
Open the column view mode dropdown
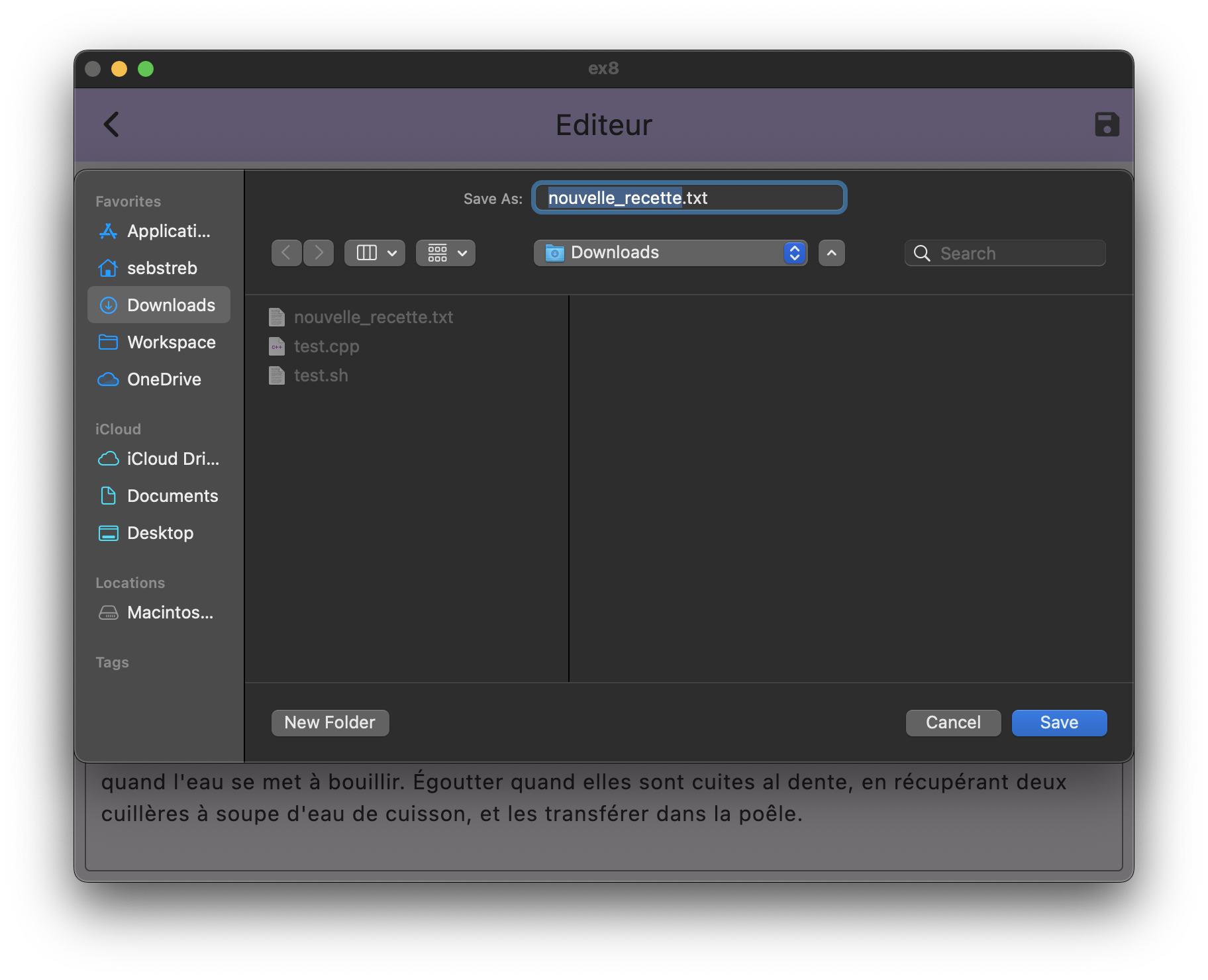[x=375, y=253]
